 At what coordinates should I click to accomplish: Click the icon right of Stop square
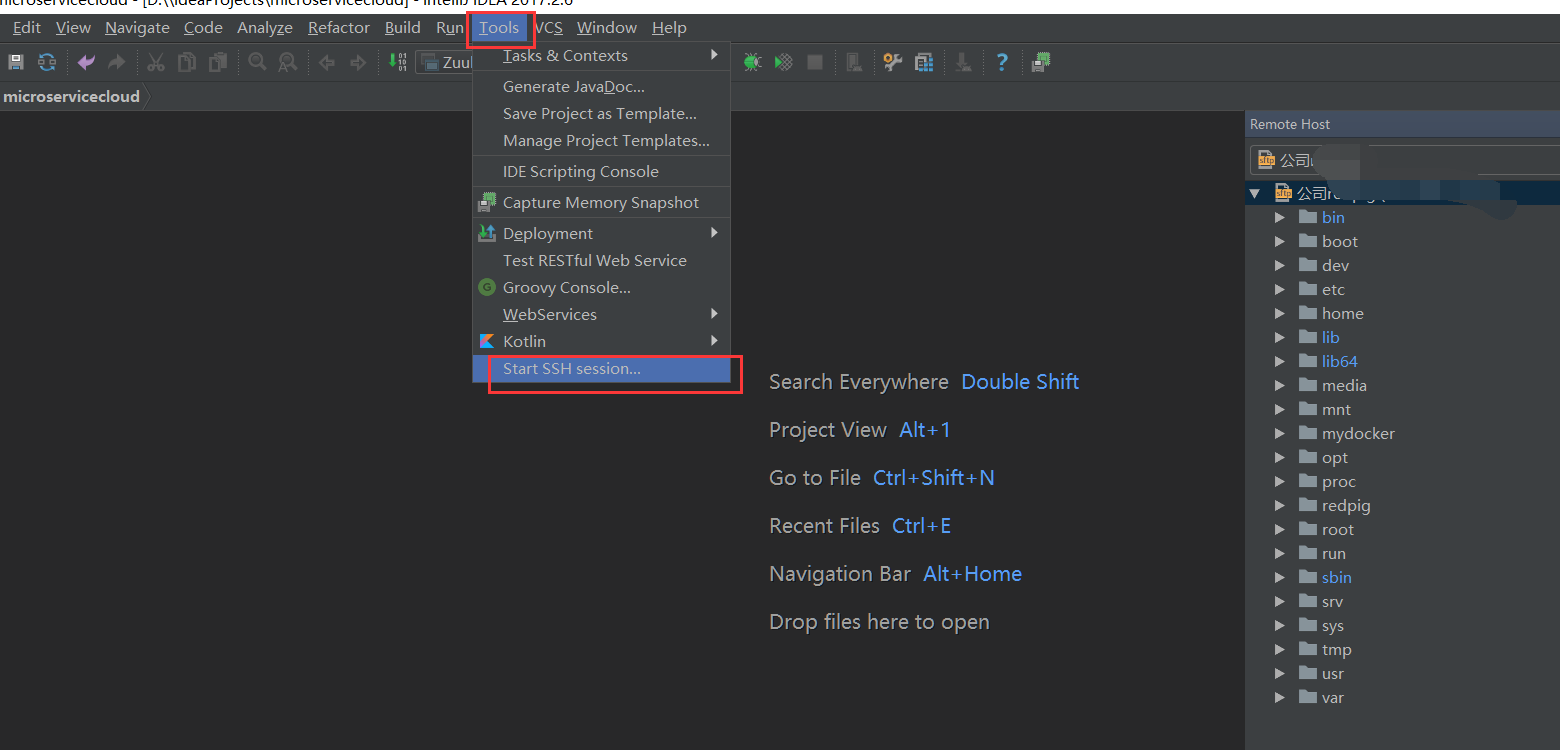854,62
